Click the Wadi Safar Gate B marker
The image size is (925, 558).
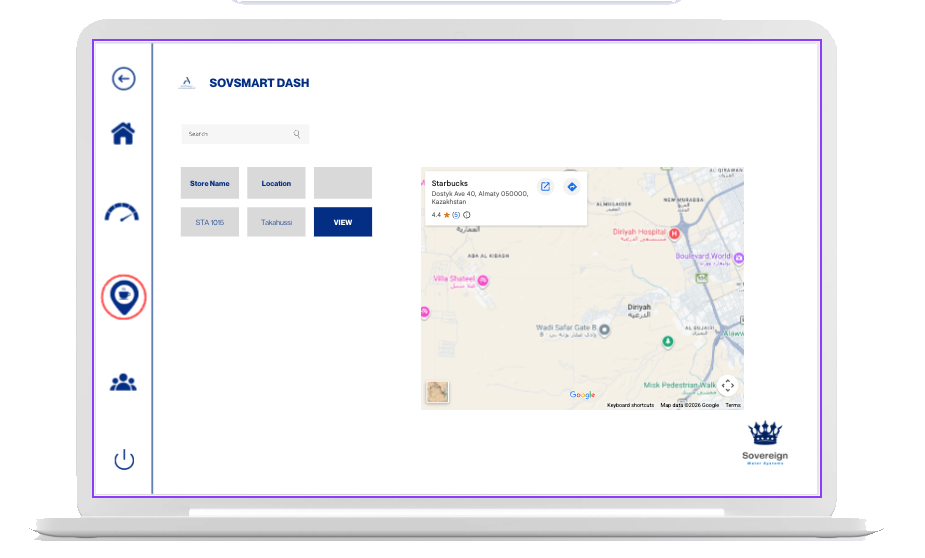[x=605, y=330]
